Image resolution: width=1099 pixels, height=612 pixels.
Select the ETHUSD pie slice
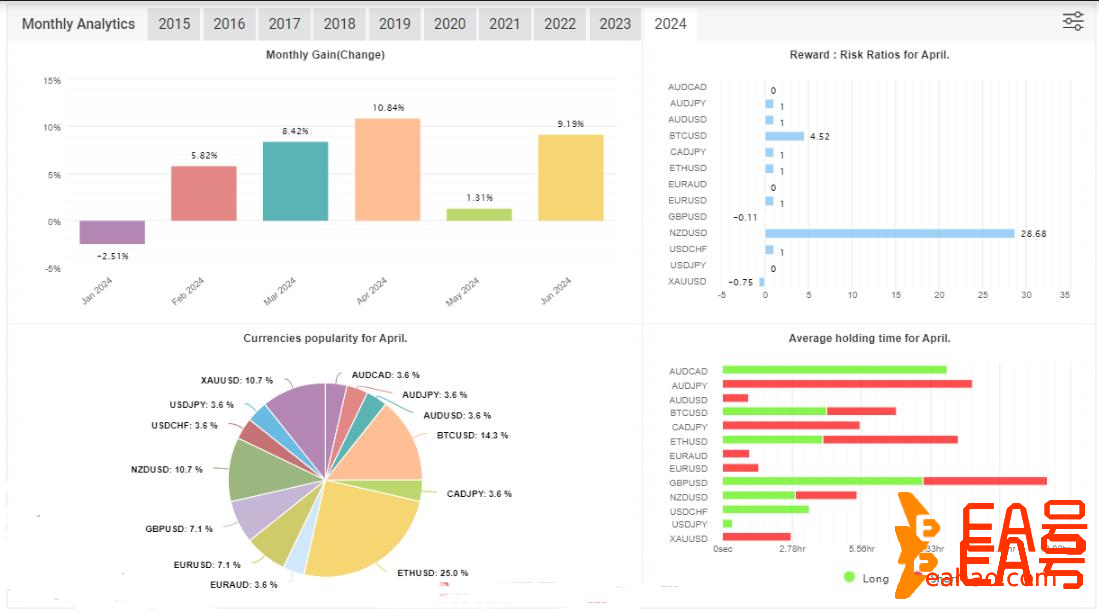(x=360, y=530)
